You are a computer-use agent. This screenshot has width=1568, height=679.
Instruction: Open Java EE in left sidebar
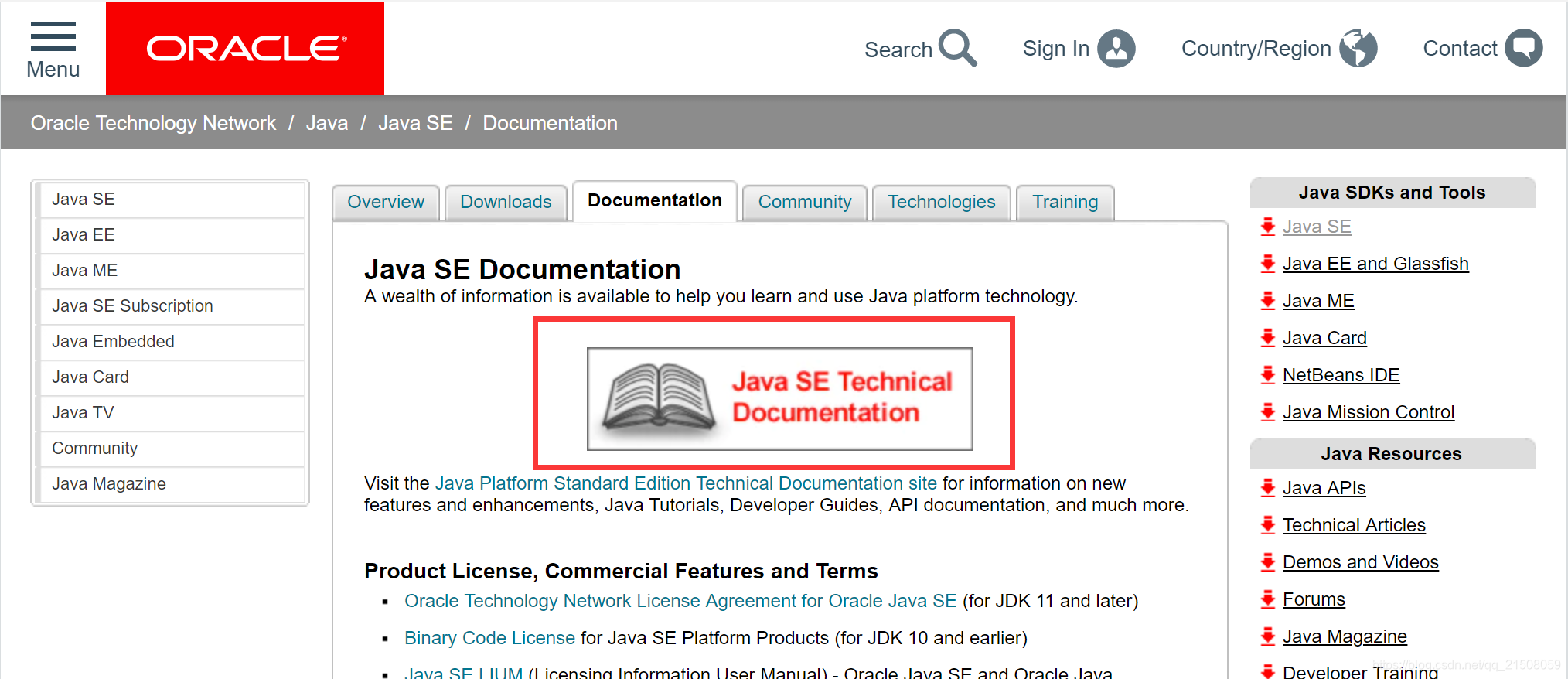point(172,235)
